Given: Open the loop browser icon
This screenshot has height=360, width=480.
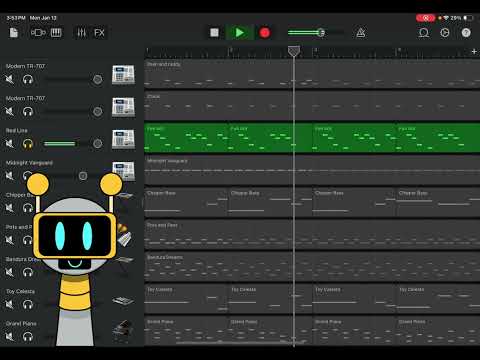Looking at the screenshot, I should pyautogui.click(x=424, y=33).
